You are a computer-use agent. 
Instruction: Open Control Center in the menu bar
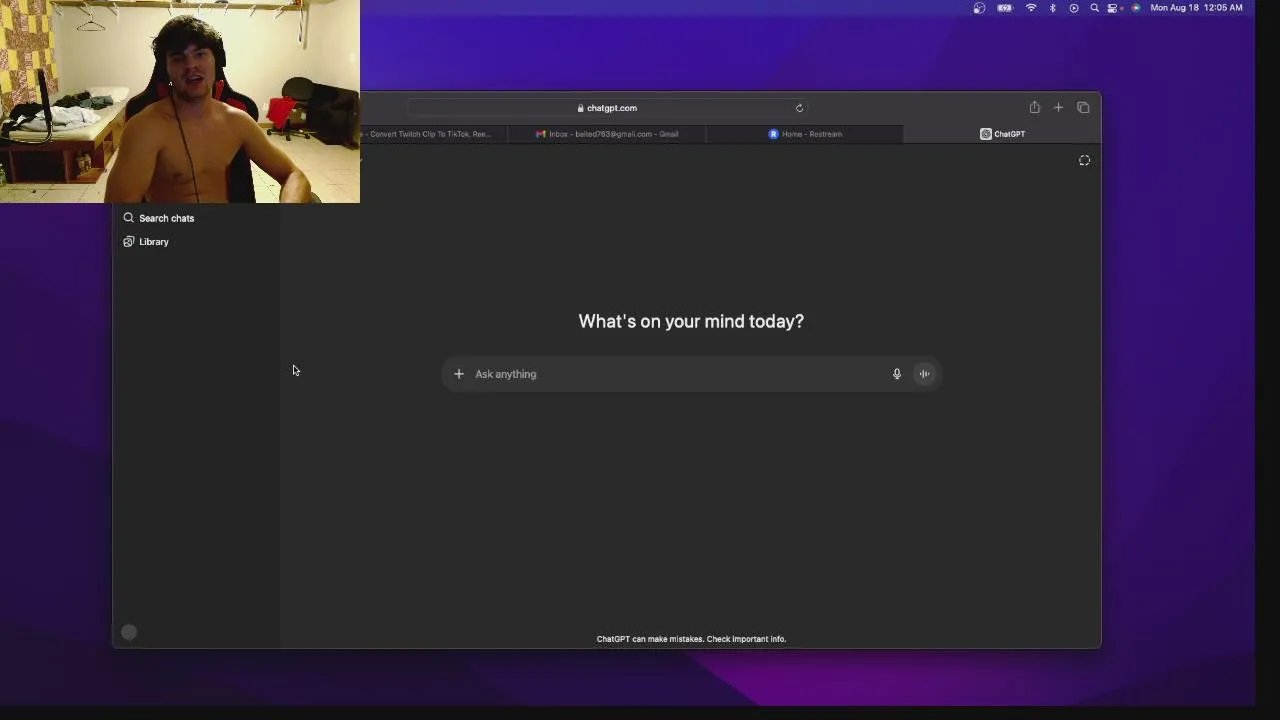click(x=1113, y=8)
